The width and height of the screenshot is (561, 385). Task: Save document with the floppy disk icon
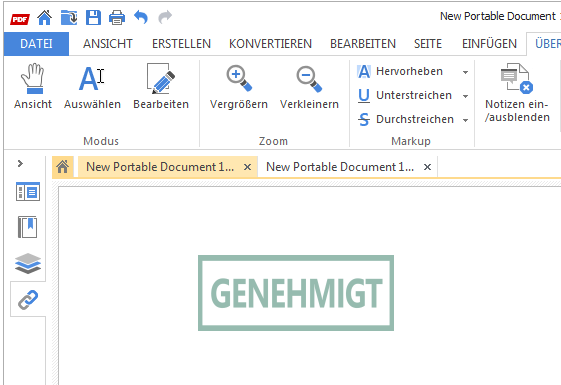[x=93, y=17]
